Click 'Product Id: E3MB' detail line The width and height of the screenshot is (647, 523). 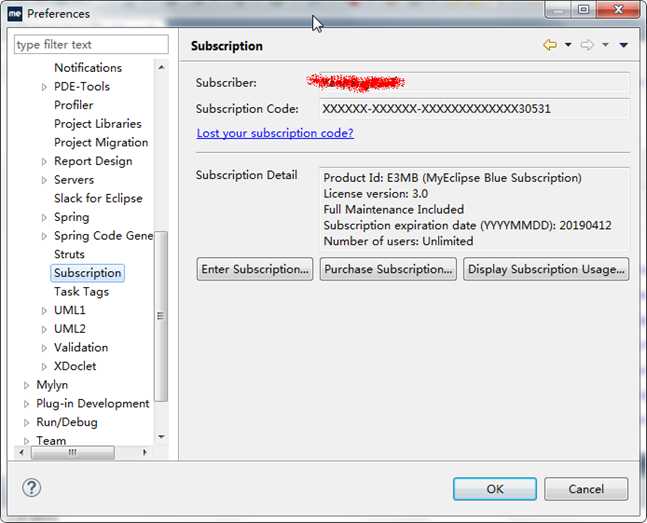pos(452,178)
